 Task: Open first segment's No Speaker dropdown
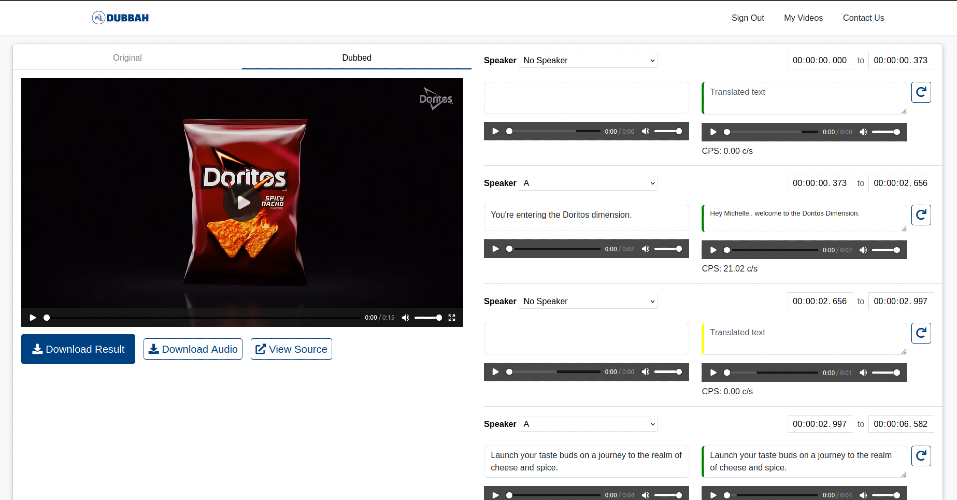point(588,60)
